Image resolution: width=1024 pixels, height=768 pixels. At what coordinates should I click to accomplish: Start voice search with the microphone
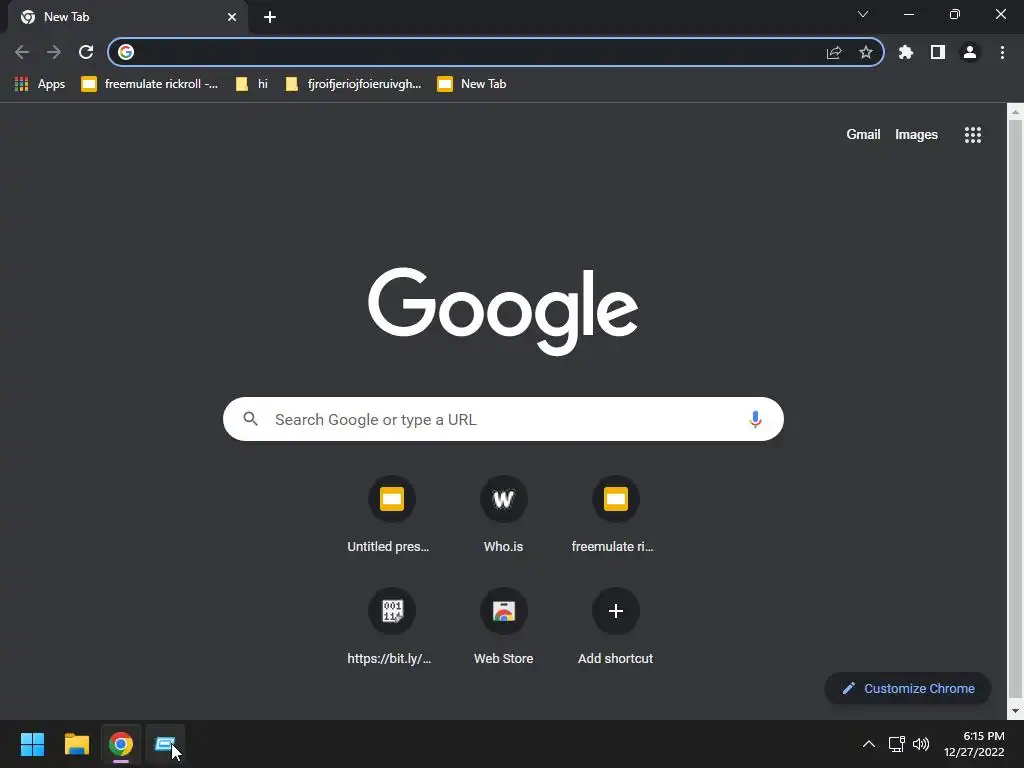[x=755, y=419]
